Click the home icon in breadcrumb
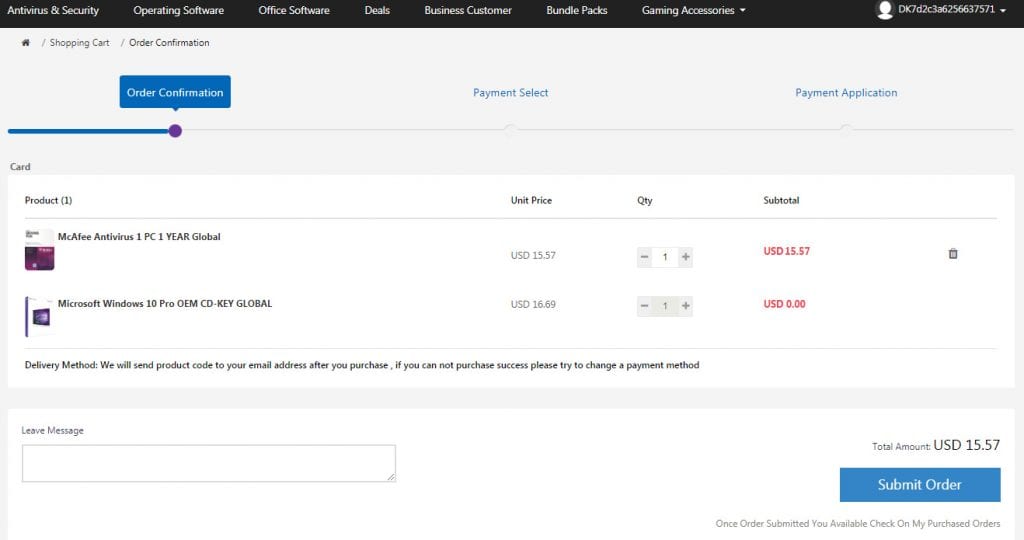This screenshot has height=540, width=1024. pyautogui.click(x=25, y=43)
